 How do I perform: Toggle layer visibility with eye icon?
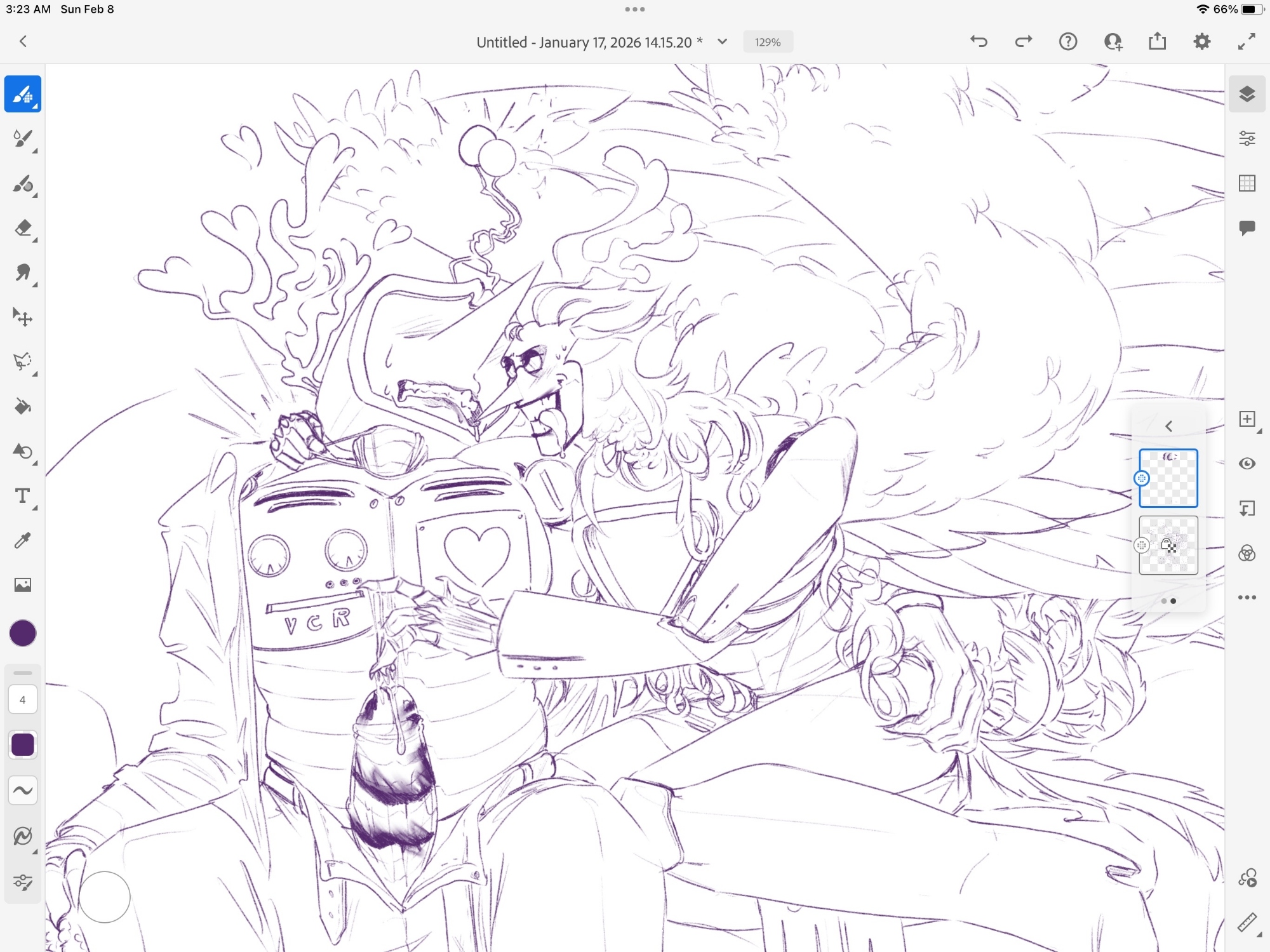click(x=1247, y=464)
